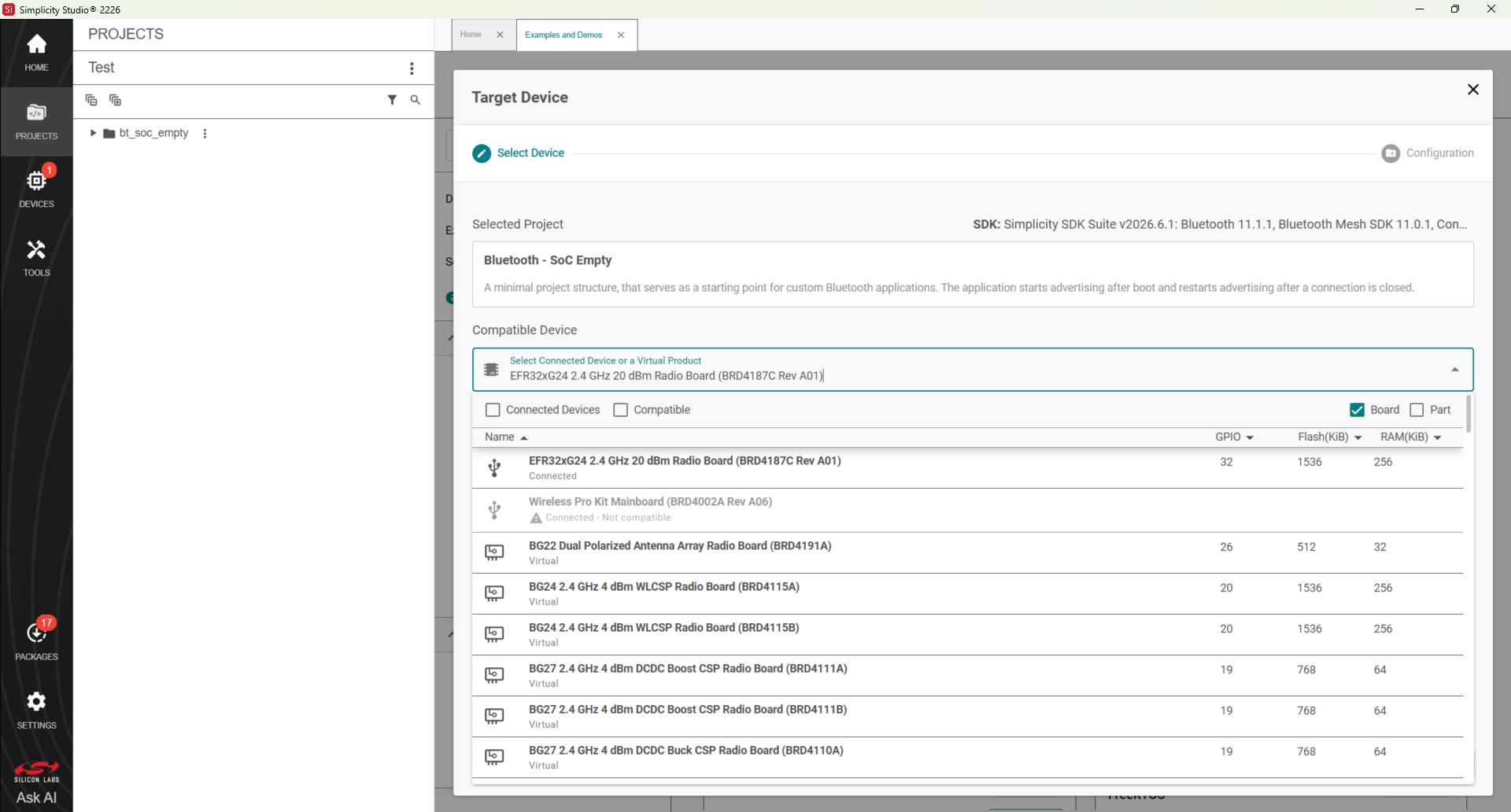Click the first copy icon in Projects toolbar

pos(91,100)
